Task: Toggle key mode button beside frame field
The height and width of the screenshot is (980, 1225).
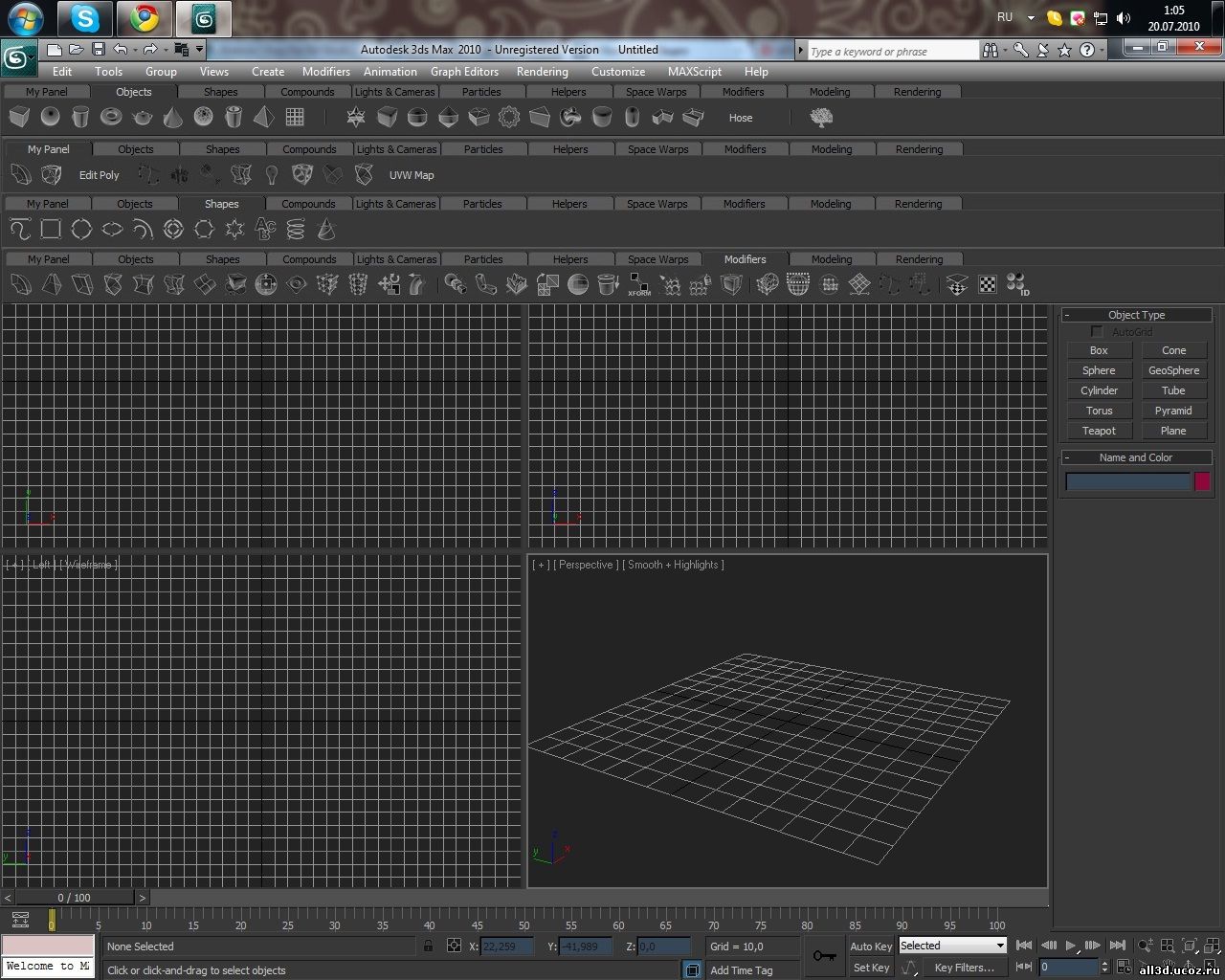Action: click(x=1023, y=968)
